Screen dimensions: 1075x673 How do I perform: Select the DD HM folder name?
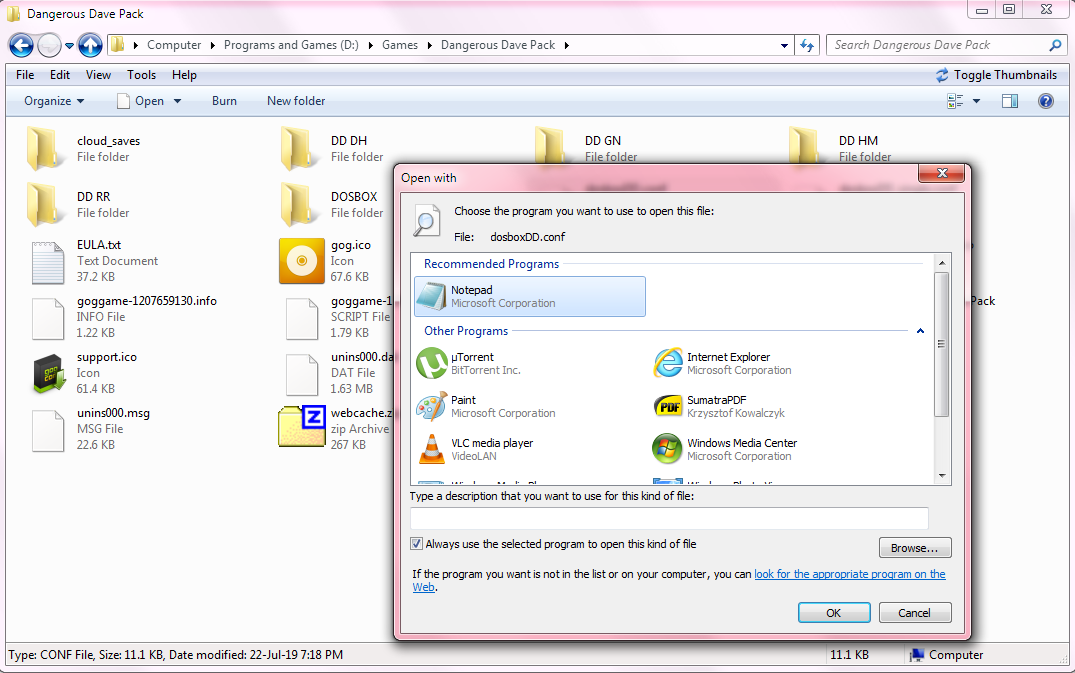(858, 140)
